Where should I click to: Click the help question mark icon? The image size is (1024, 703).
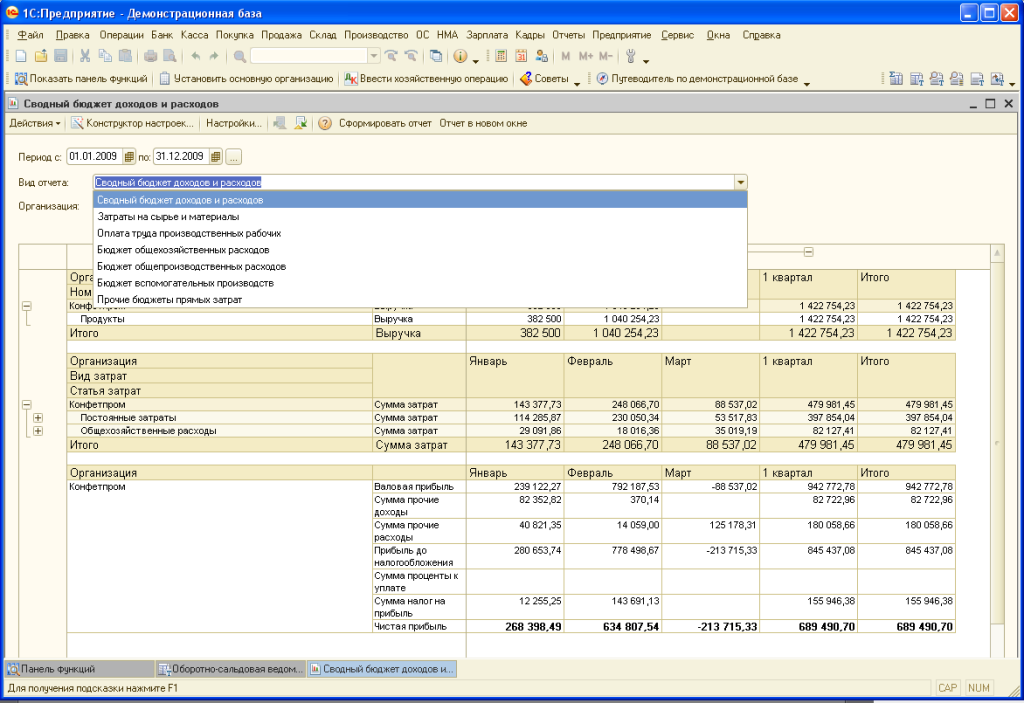click(325, 124)
